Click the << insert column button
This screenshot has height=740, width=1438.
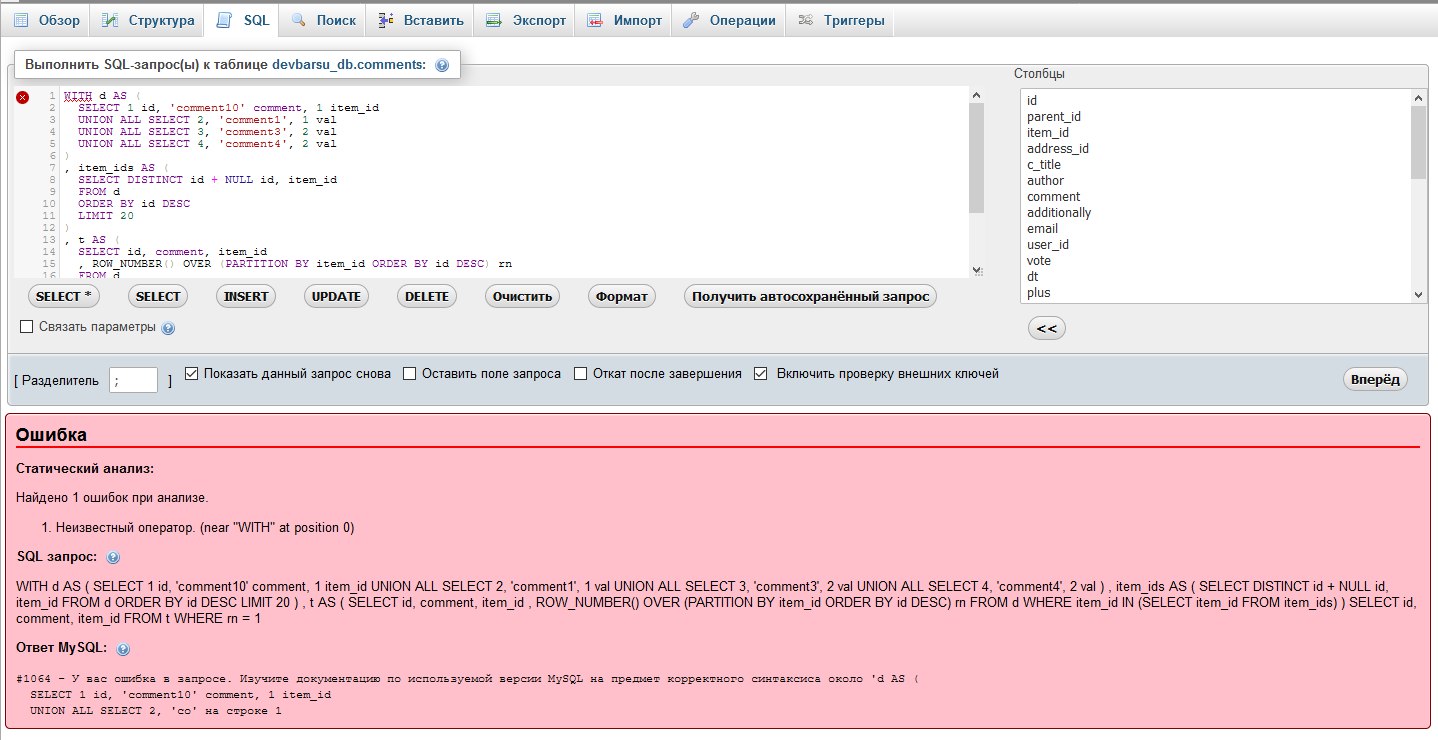click(1047, 328)
